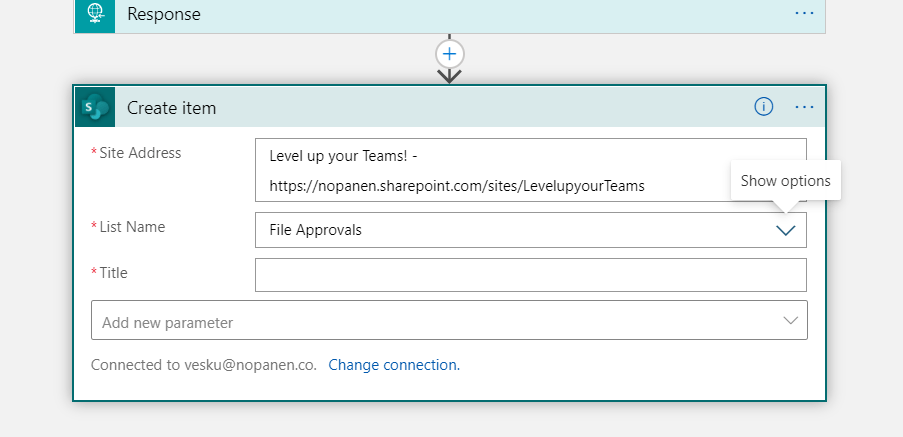Image resolution: width=903 pixels, height=437 pixels.
Task: Open the Create item info icon
Action: (x=764, y=107)
